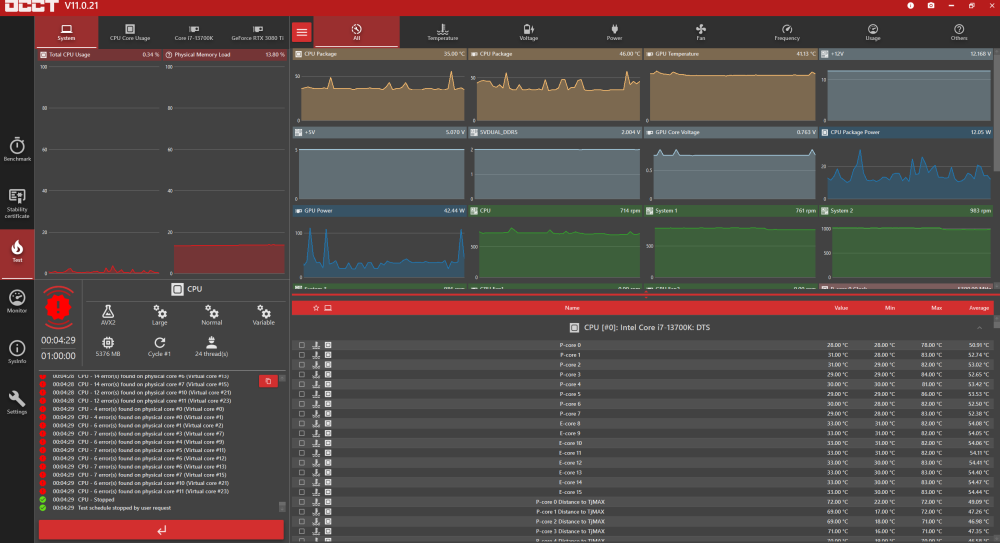This screenshot has width=1000, height=543.
Task: Sort table by the Value column header
Action: [x=841, y=308]
